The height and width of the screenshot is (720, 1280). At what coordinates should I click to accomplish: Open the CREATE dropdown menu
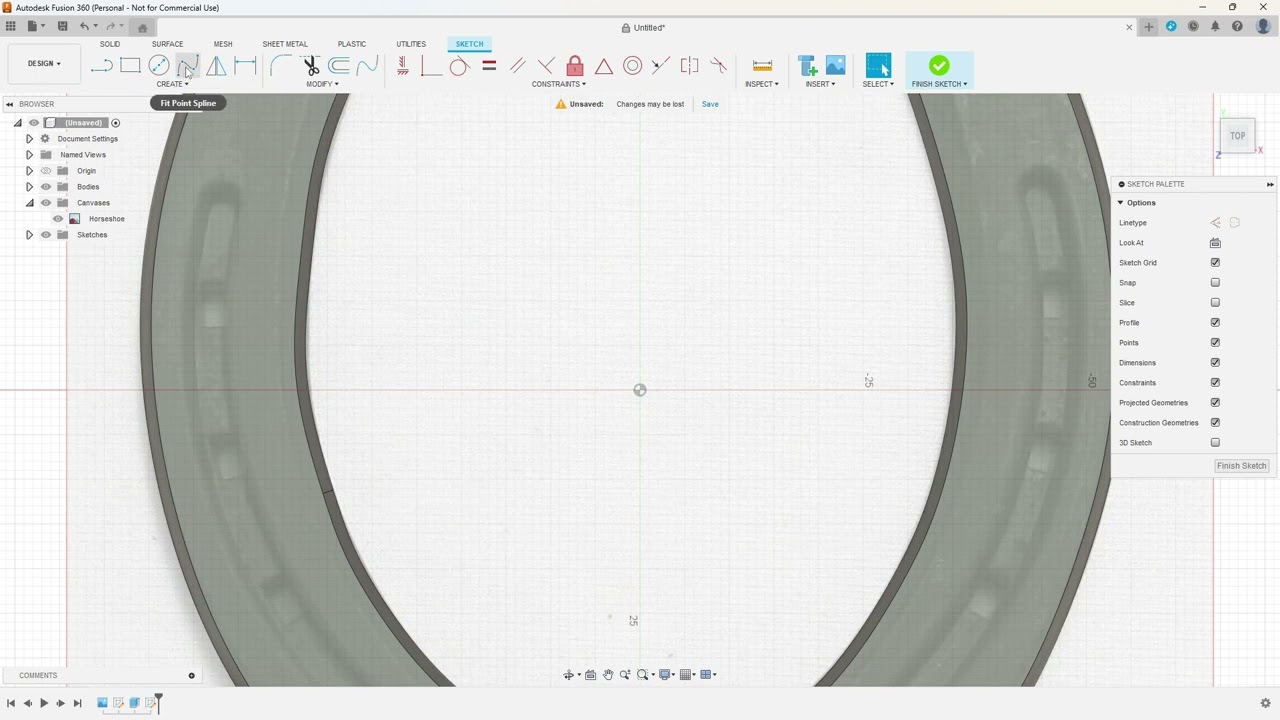point(172,84)
